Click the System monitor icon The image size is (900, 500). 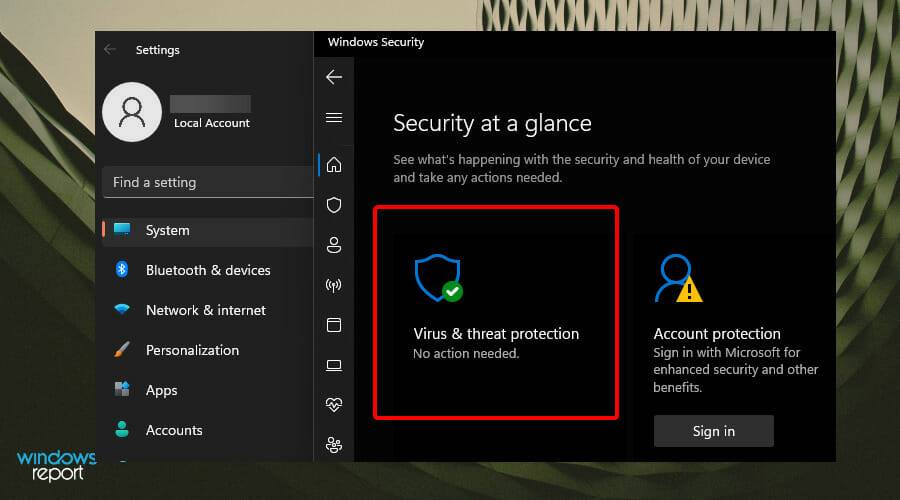(x=122, y=230)
